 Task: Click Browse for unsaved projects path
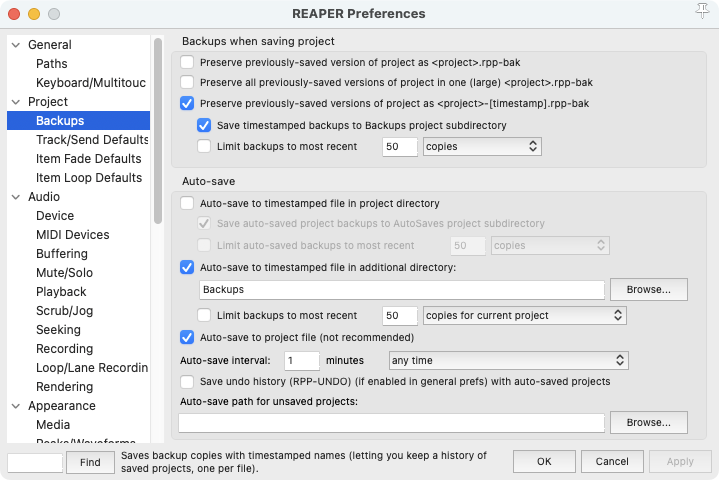pyautogui.click(x=648, y=423)
